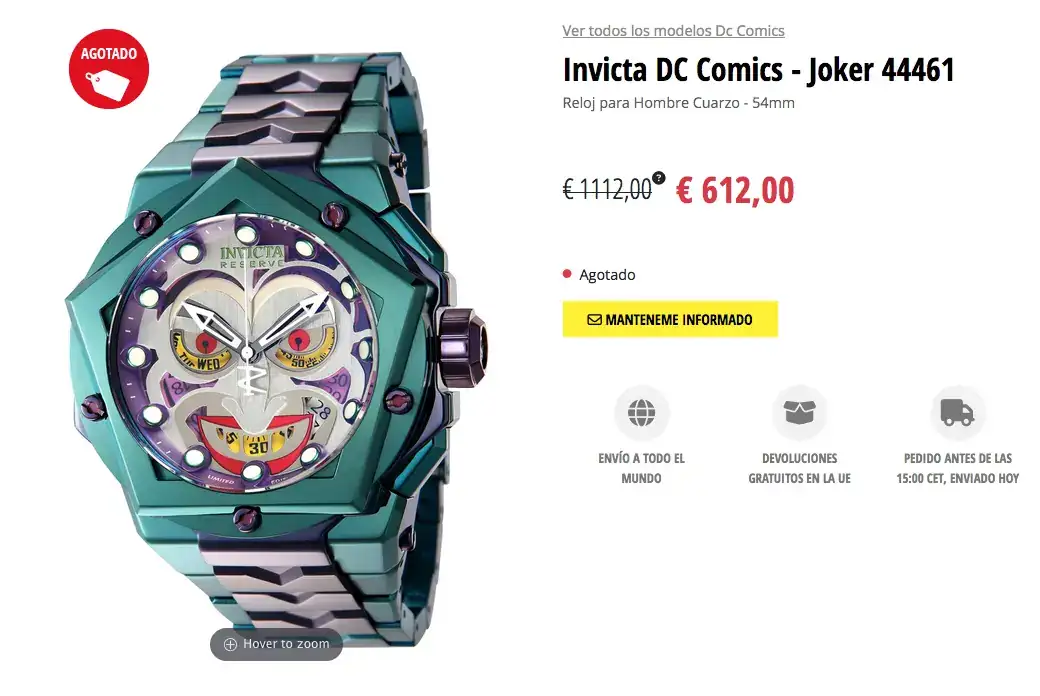Open Ver todos los modelos Dc Comics link
Viewport: 1040px width, 696px height.
click(x=673, y=31)
